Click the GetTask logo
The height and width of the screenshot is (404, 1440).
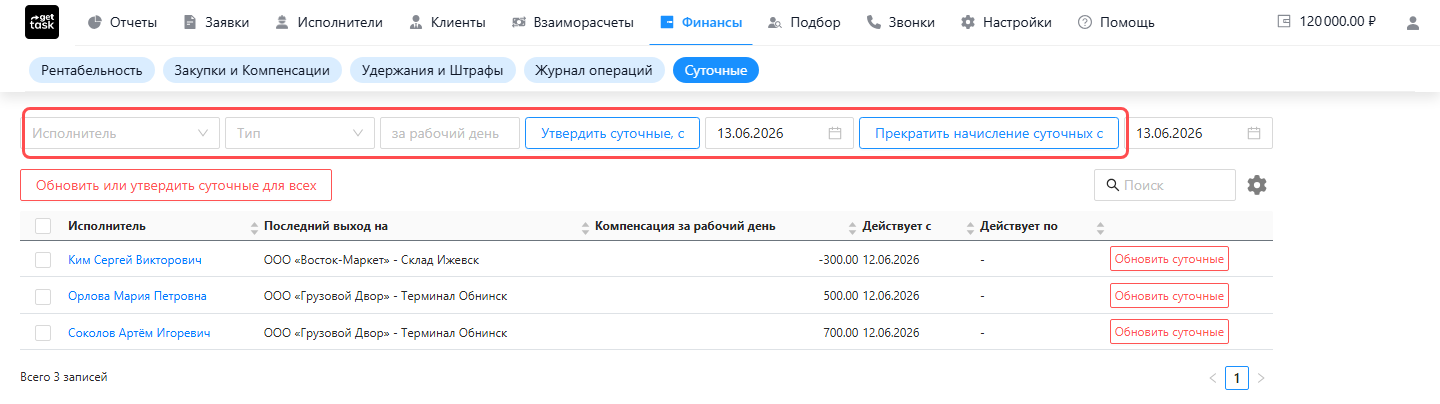coord(42,22)
